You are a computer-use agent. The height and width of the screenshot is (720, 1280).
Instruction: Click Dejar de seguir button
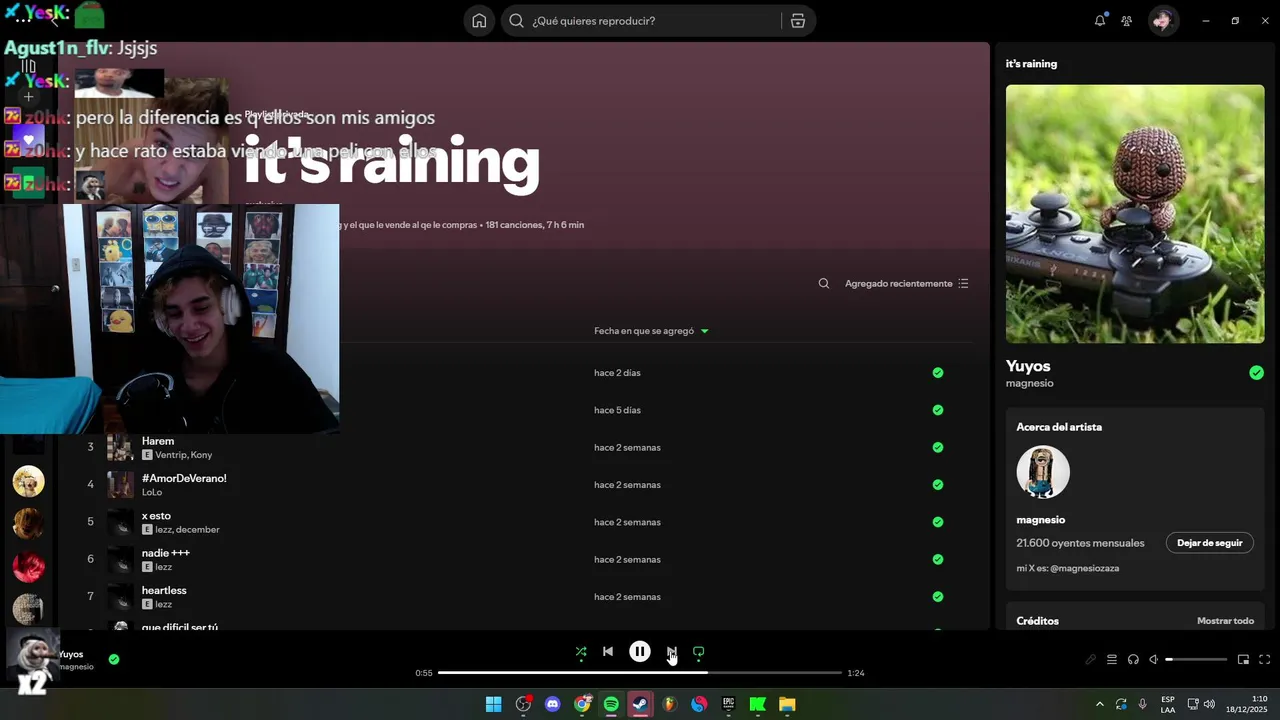pos(1209,543)
